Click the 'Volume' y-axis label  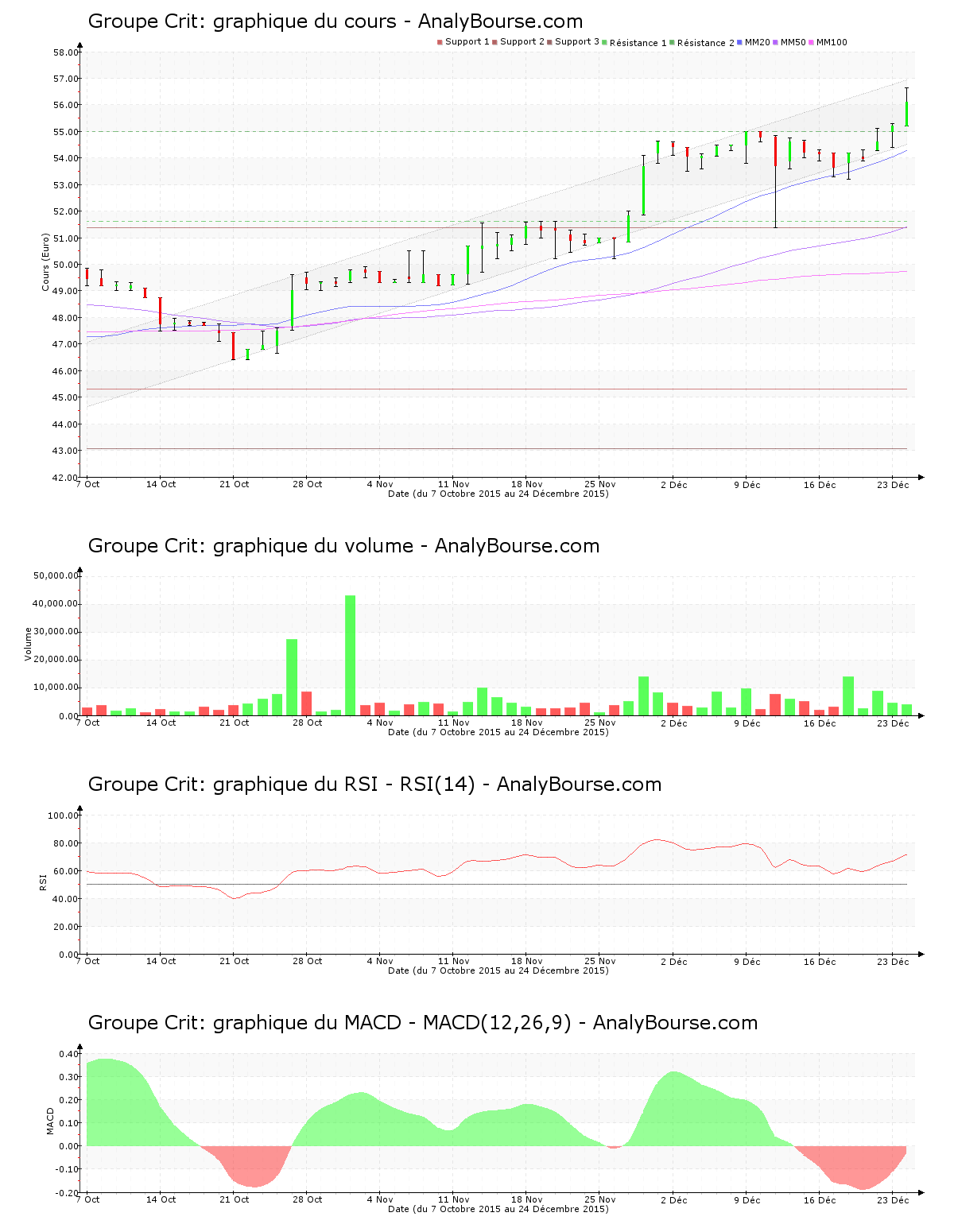[29, 644]
